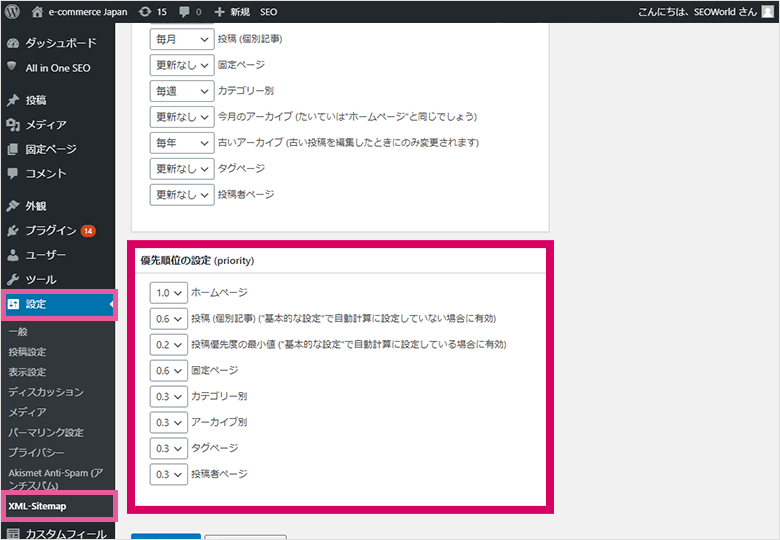The image size is (780, 540).
Task: Open the 固定ページ priority dropdown 0.6
Action: click(x=169, y=370)
